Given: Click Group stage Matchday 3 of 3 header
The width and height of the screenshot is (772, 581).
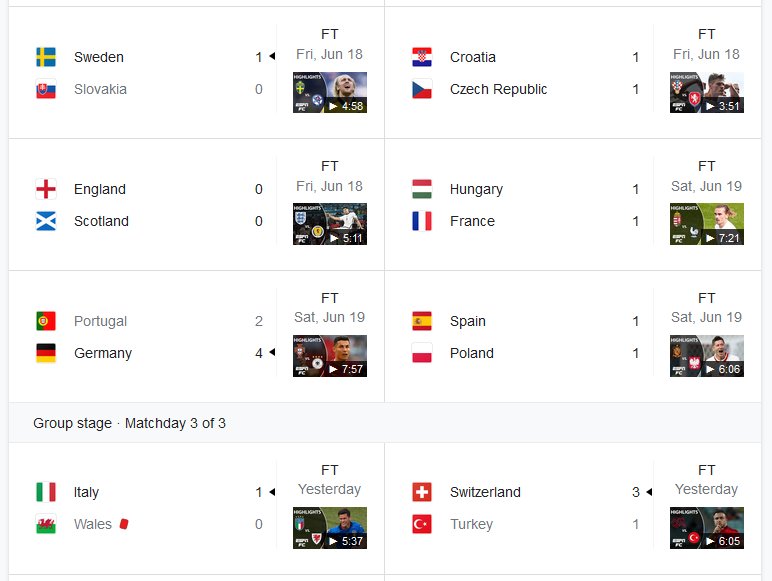Looking at the screenshot, I should pyautogui.click(x=129, y=423).
